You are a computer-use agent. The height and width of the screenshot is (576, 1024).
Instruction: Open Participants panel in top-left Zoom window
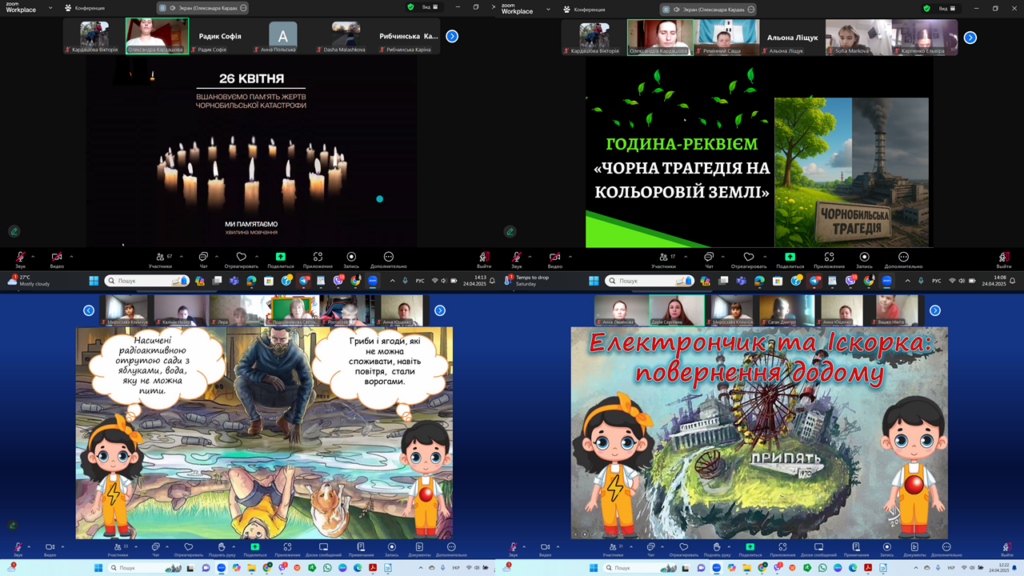coord(161,259)
